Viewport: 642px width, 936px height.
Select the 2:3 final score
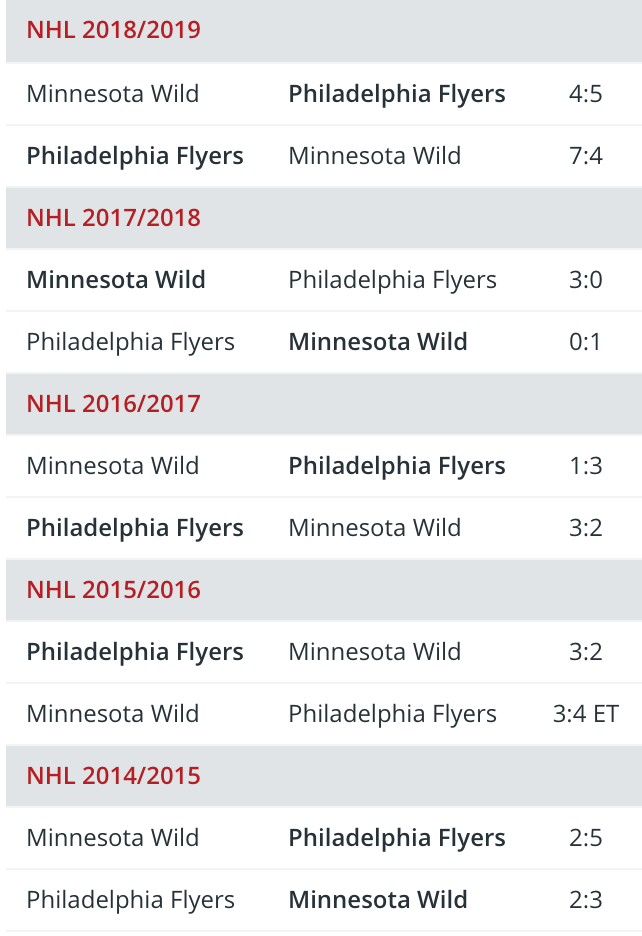pos(585,900)
